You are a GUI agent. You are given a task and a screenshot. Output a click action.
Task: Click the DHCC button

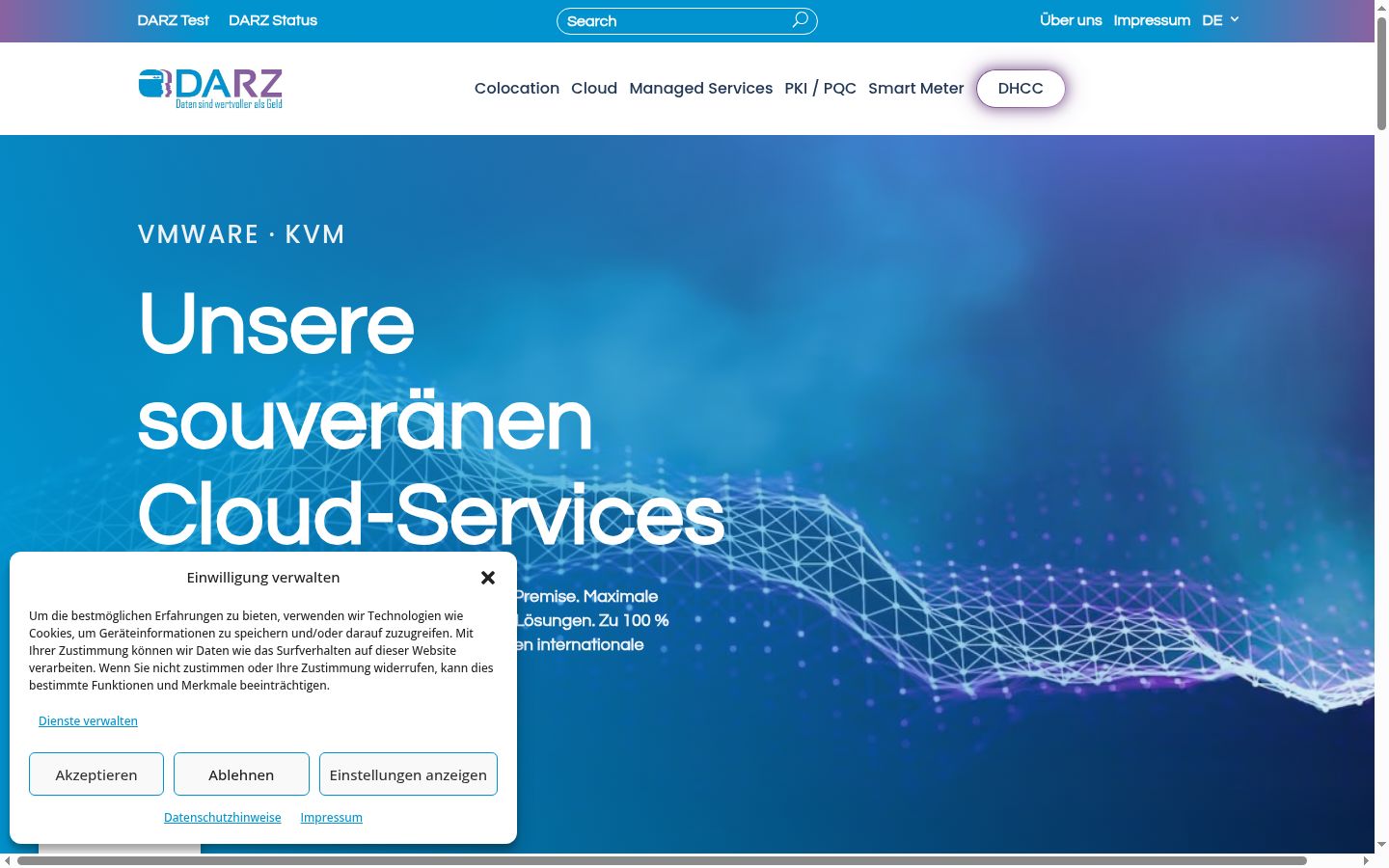(1021, 89)
